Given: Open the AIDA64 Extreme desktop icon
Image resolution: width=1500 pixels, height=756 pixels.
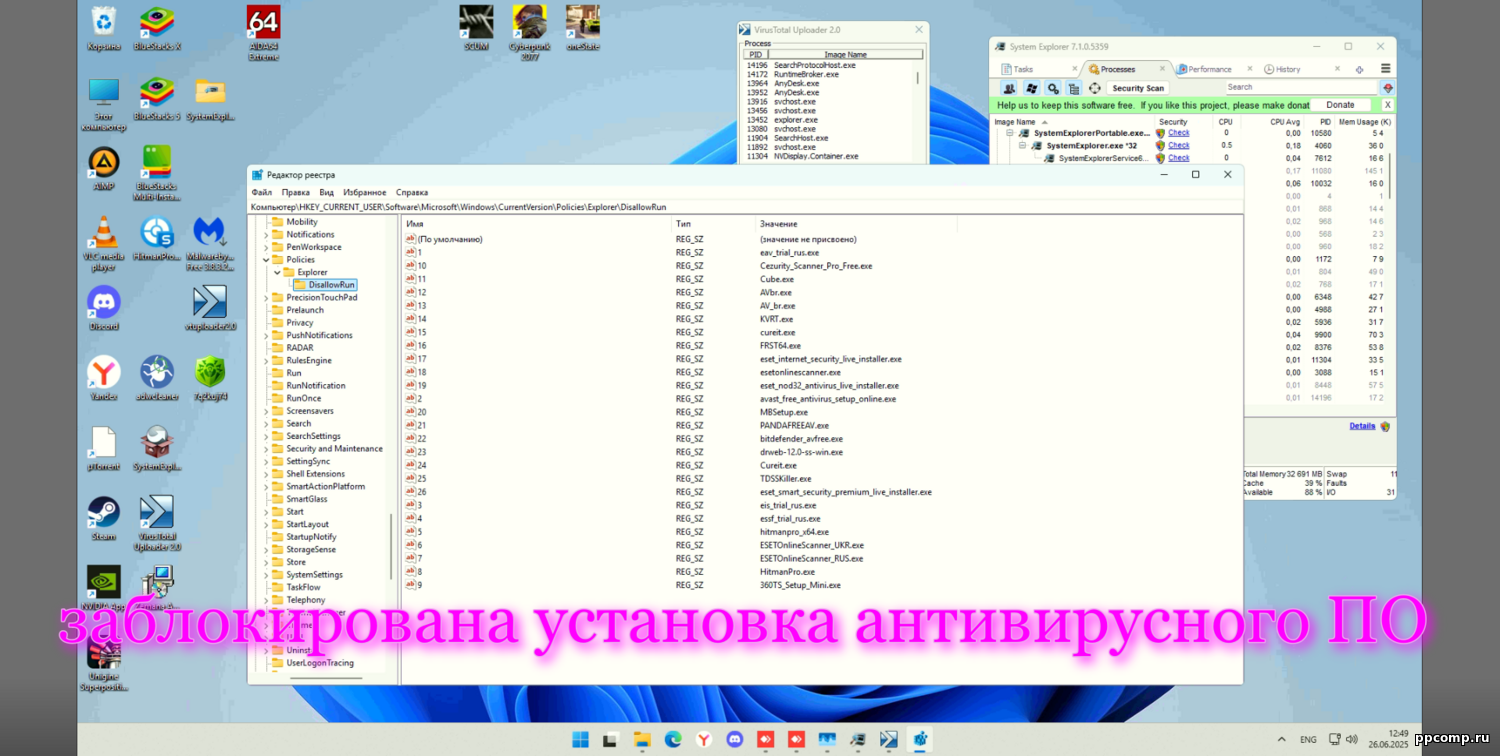Looking at the screenshot, I should pos(263,31).
